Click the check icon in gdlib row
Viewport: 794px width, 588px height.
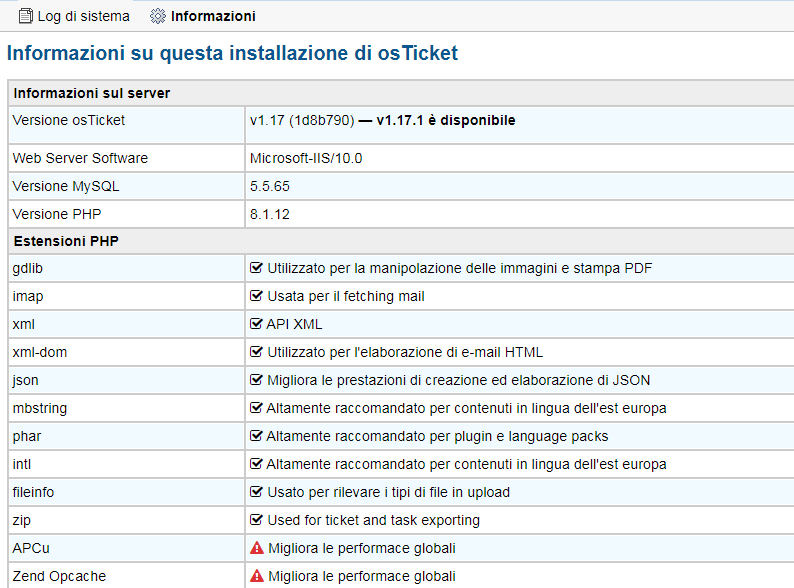(257, 268)
